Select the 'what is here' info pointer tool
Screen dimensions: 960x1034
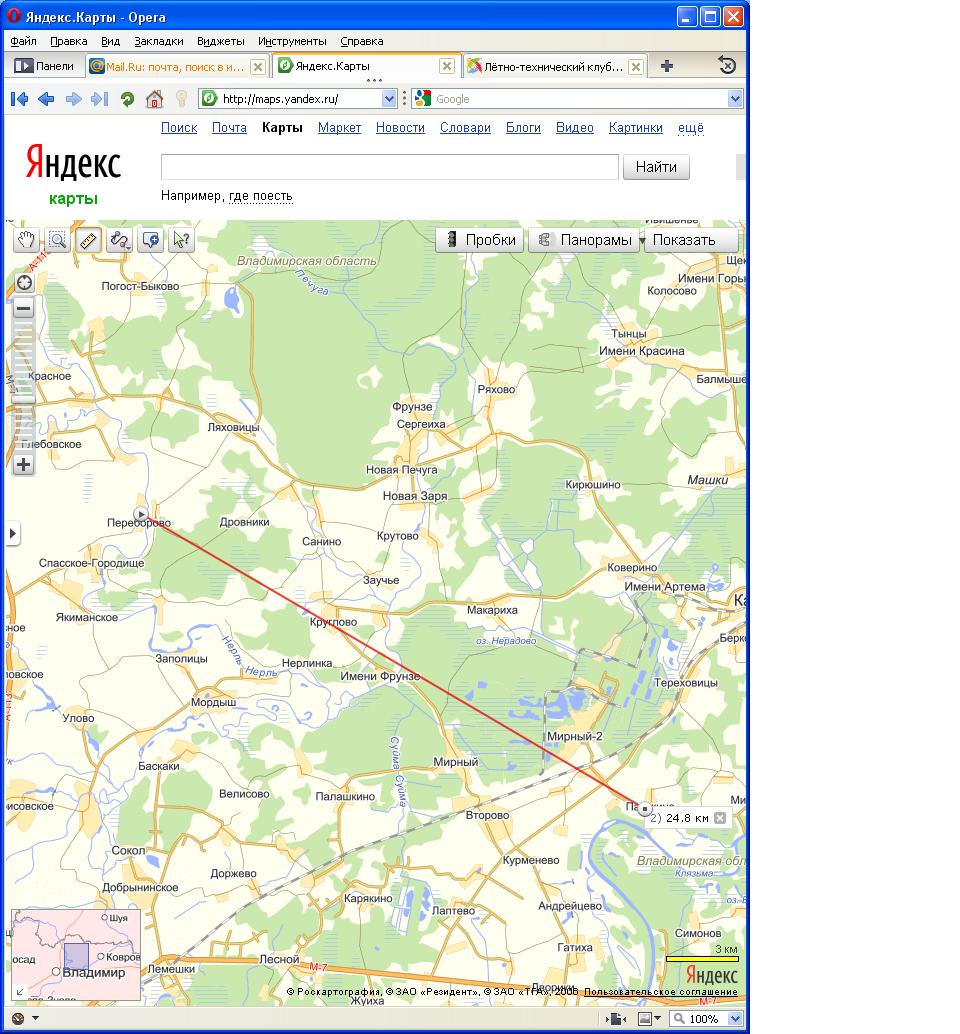tap(181, 240)
